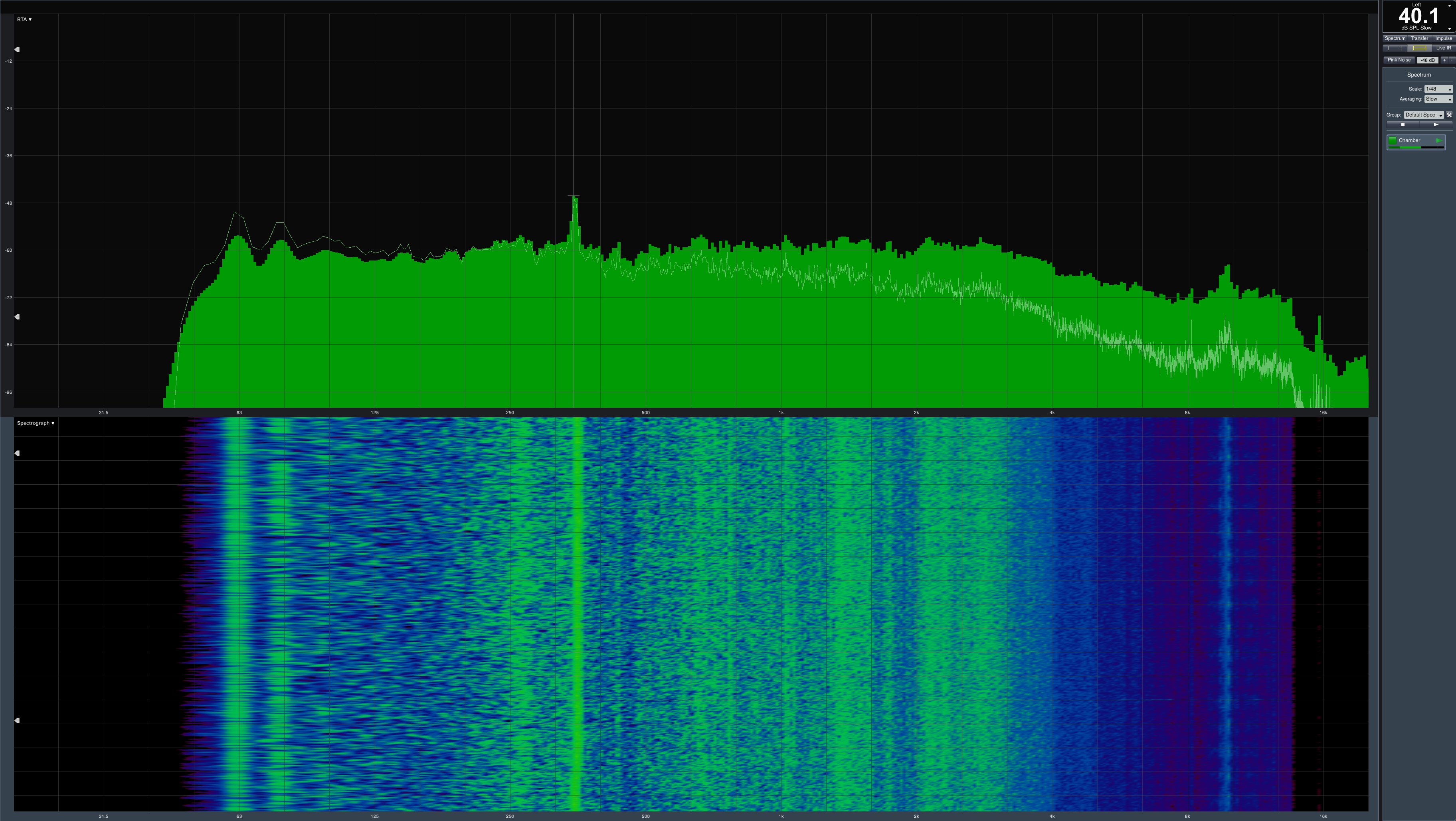Open the Averaging Slow dropdown
Screen dimensions: 1456x821
click(x=1438, y=99)
